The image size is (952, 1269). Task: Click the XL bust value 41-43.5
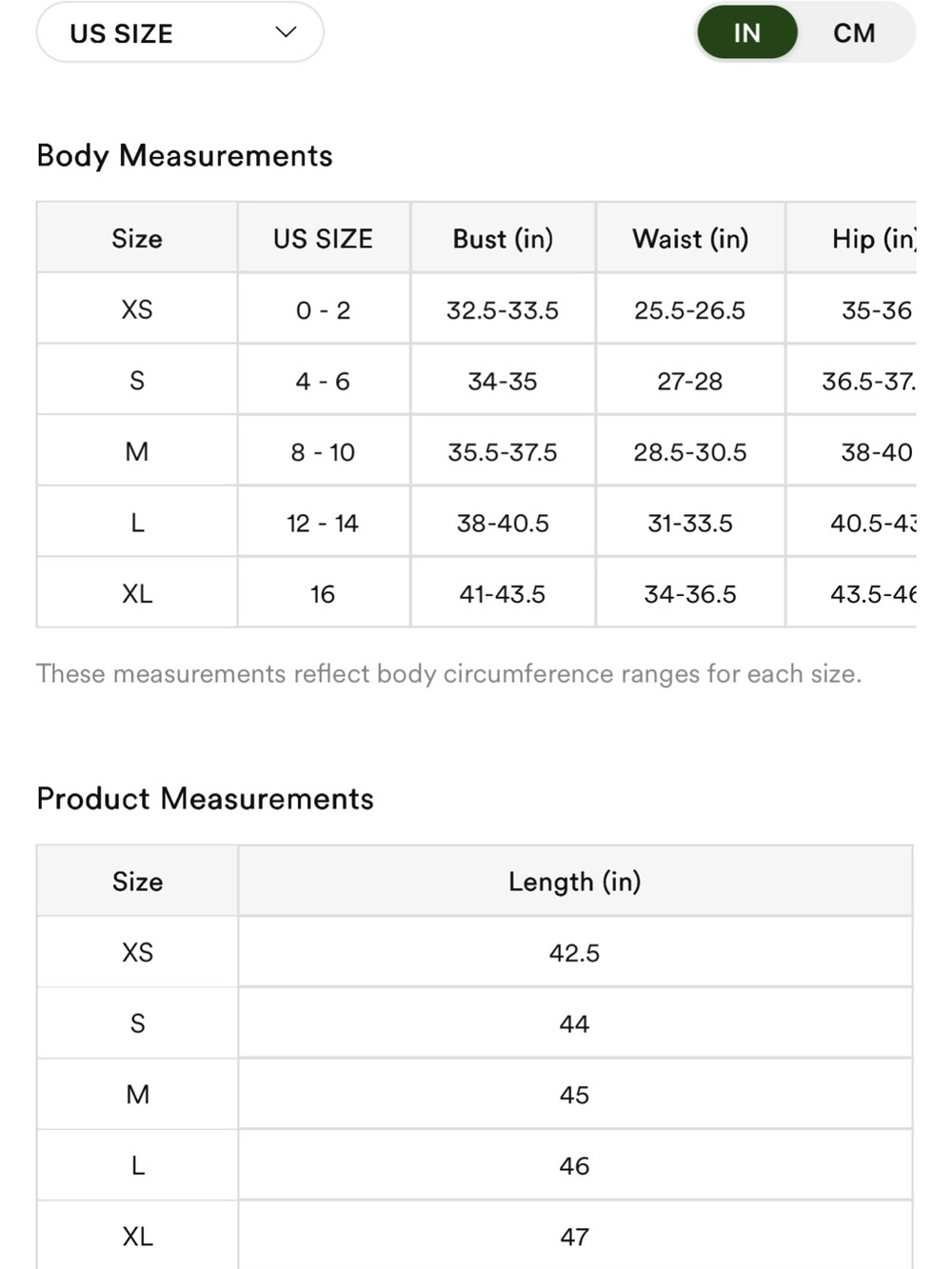point(503,594)
